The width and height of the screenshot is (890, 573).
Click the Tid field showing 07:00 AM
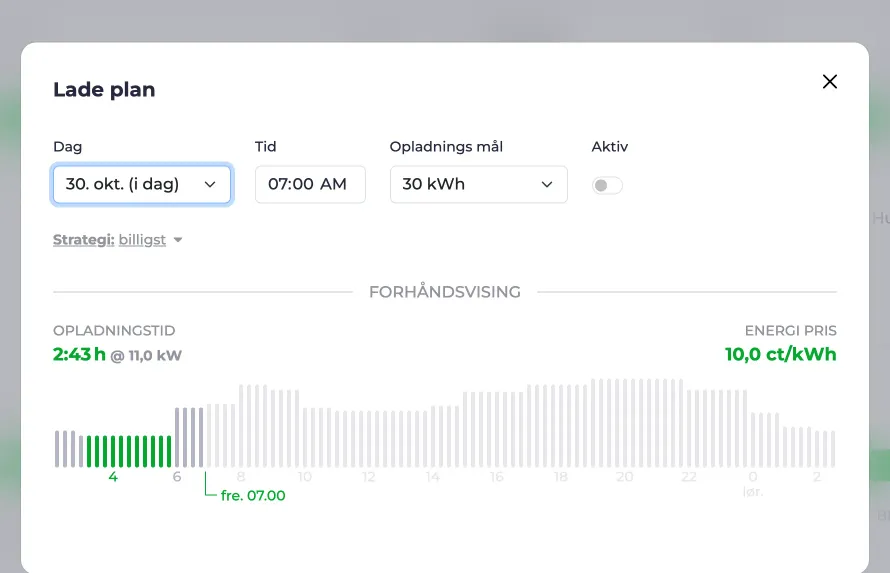pyautogui.click(x=310, y=184)
